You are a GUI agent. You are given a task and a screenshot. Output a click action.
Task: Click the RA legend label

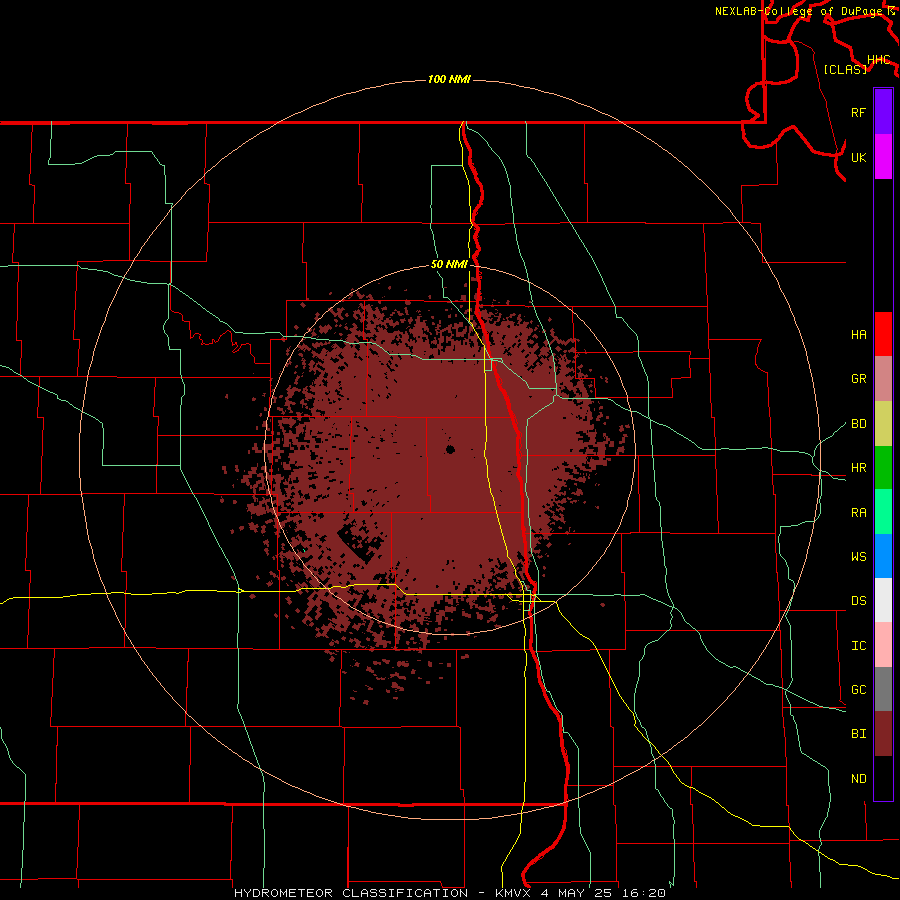point(859,513)
